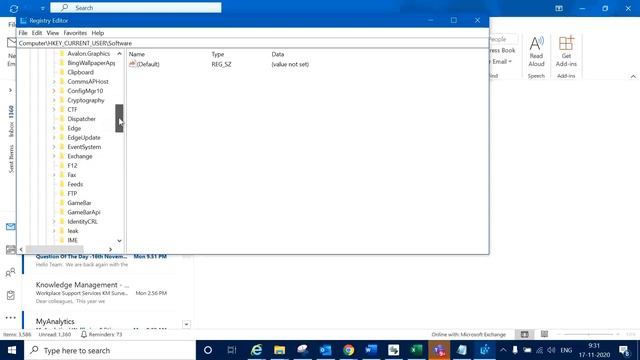640x360 pixels.
Task: Expand the Outlook folder pane chevron
Action: (10, 90)
